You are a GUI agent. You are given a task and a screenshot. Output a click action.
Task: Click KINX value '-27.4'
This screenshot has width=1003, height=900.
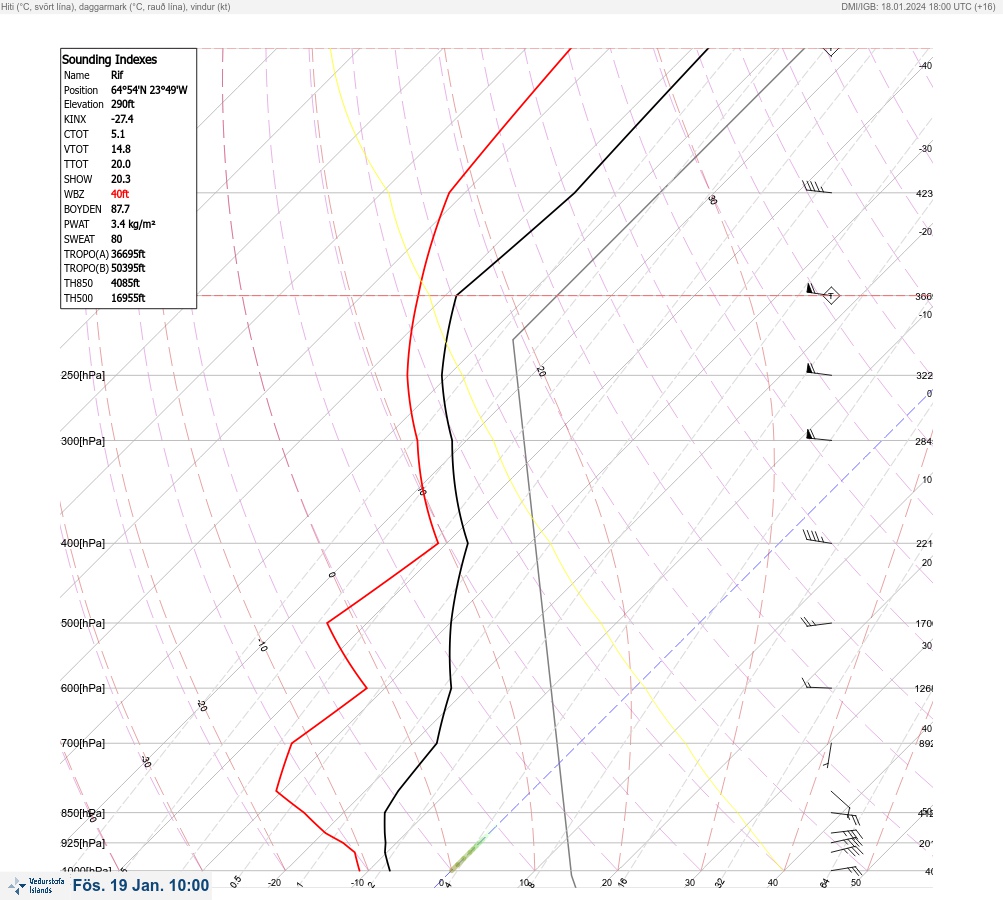pyautogui.click(x=122, y=119)
